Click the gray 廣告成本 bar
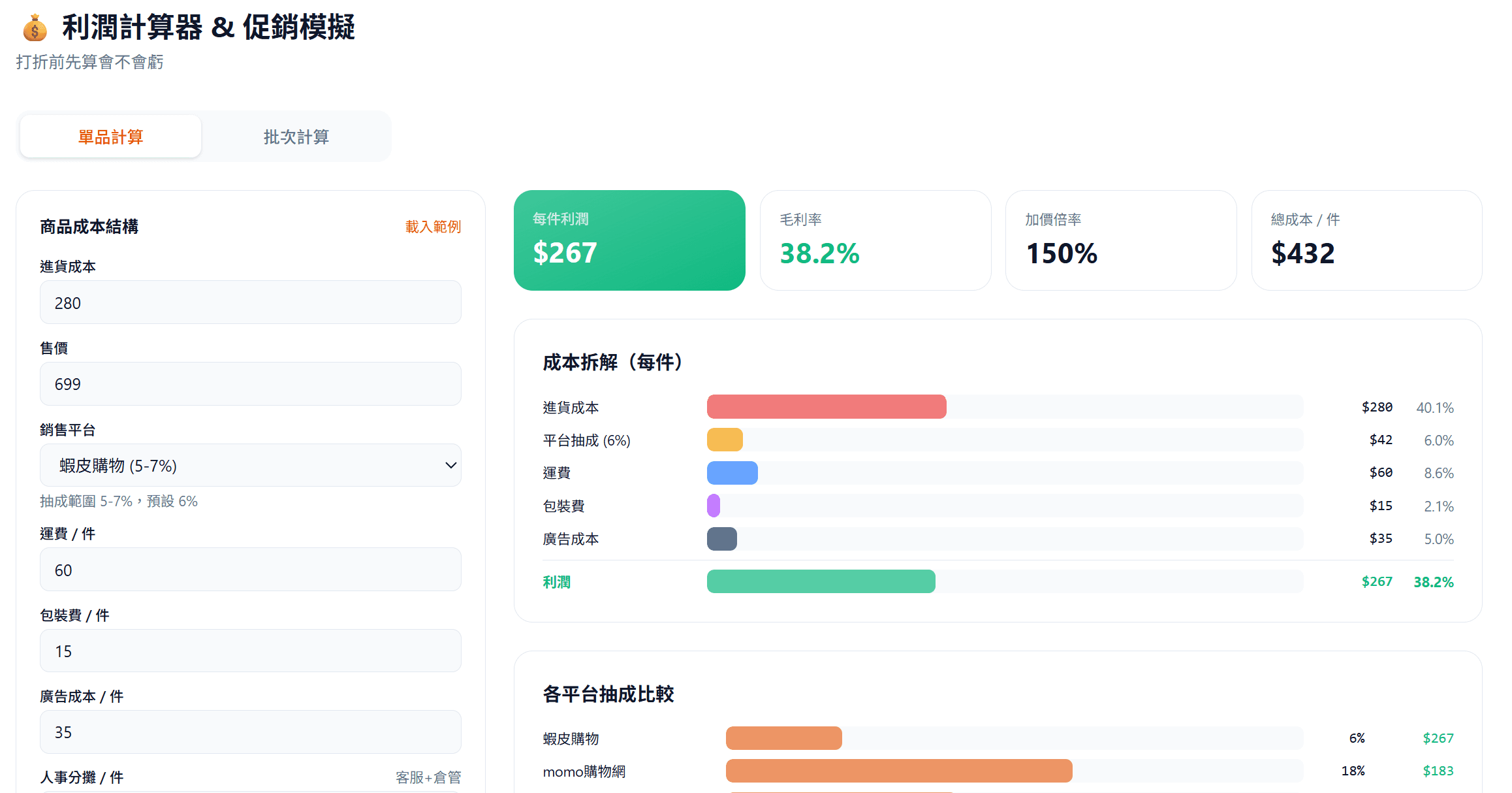 click(x=722, y=538)
